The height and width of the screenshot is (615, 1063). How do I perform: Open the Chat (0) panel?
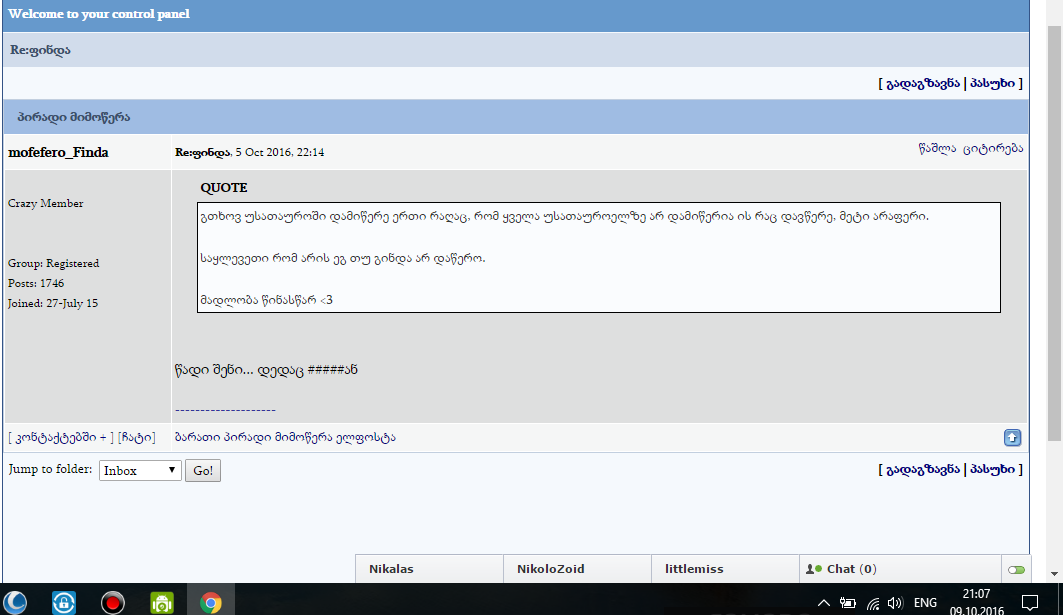coord(900,569)
